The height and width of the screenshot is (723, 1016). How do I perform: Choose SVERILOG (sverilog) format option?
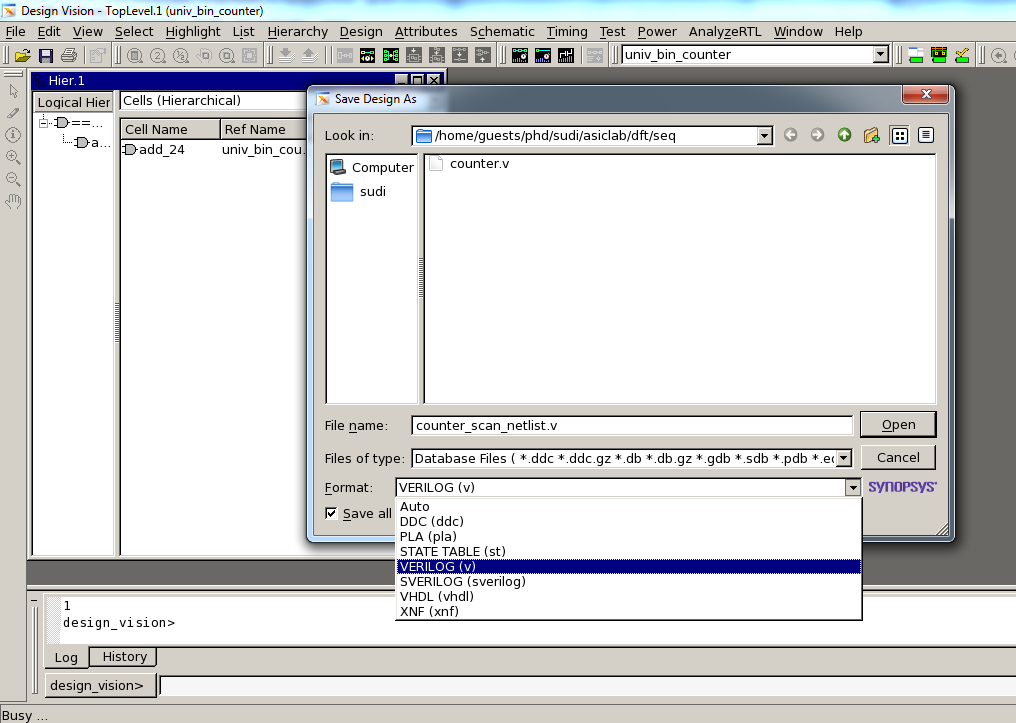tap(629, 581)
